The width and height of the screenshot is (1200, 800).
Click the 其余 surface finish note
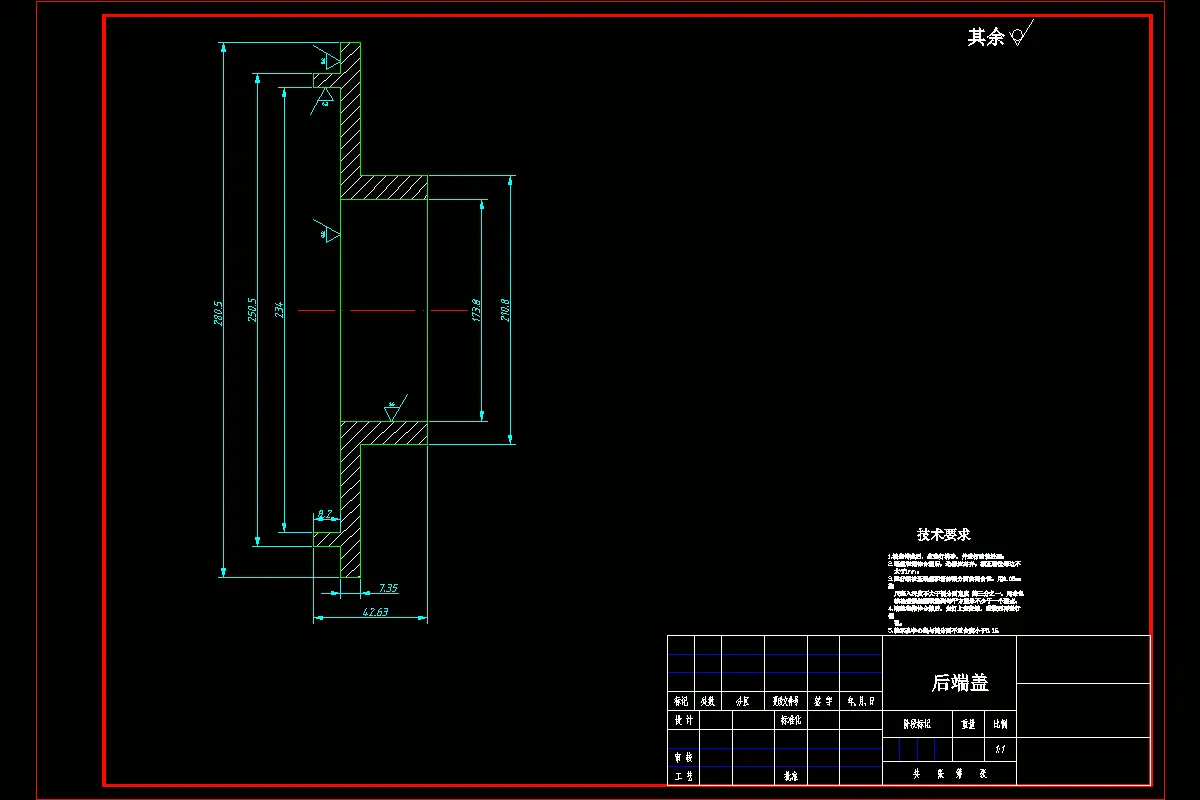pos(986,37)
